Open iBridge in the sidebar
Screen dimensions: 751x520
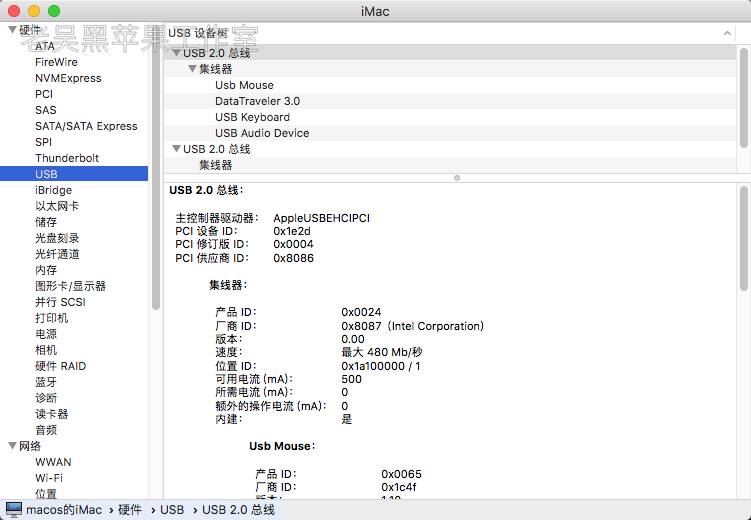(53, 190)
